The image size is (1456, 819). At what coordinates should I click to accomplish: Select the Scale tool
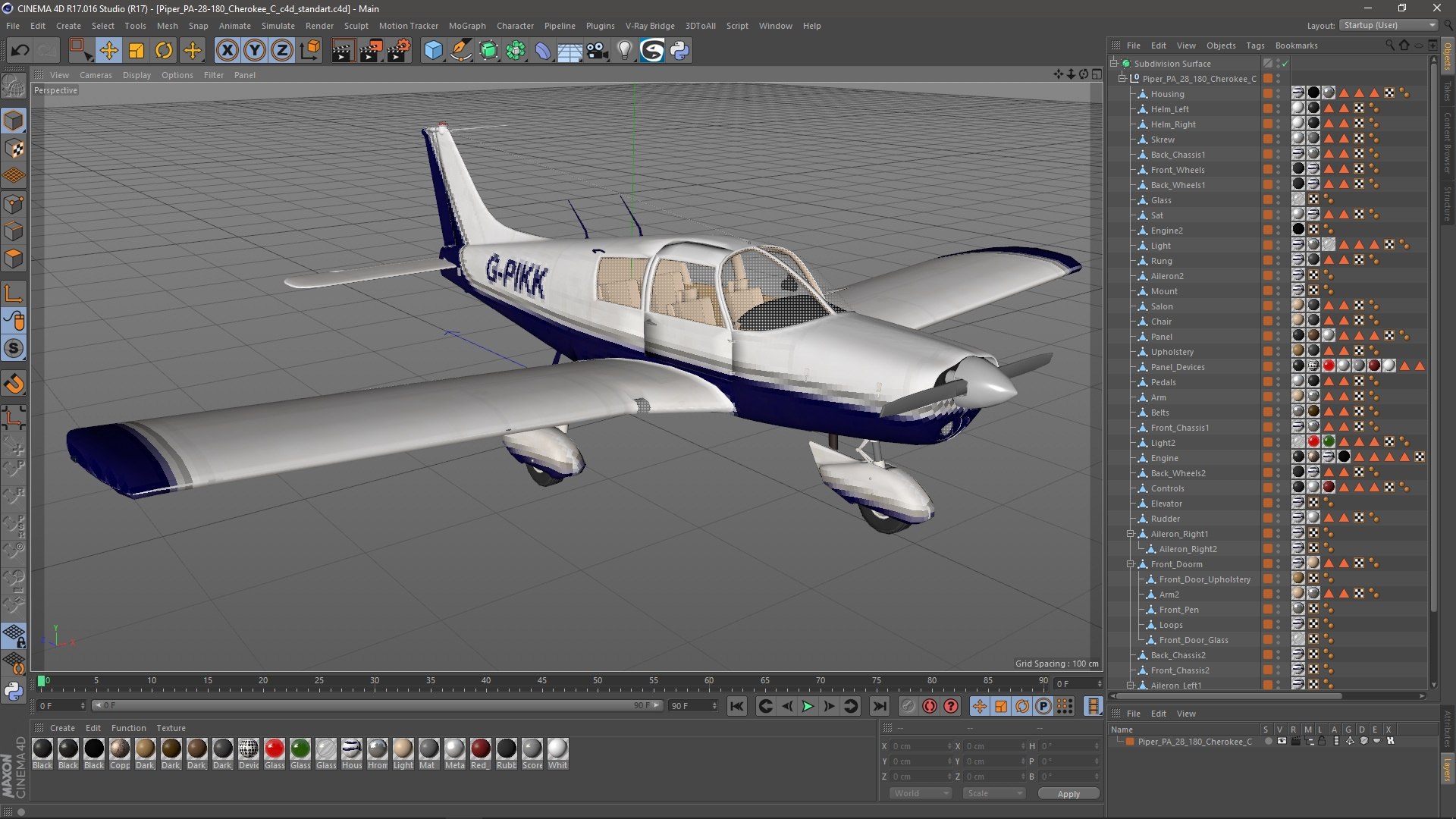[136, 51]
